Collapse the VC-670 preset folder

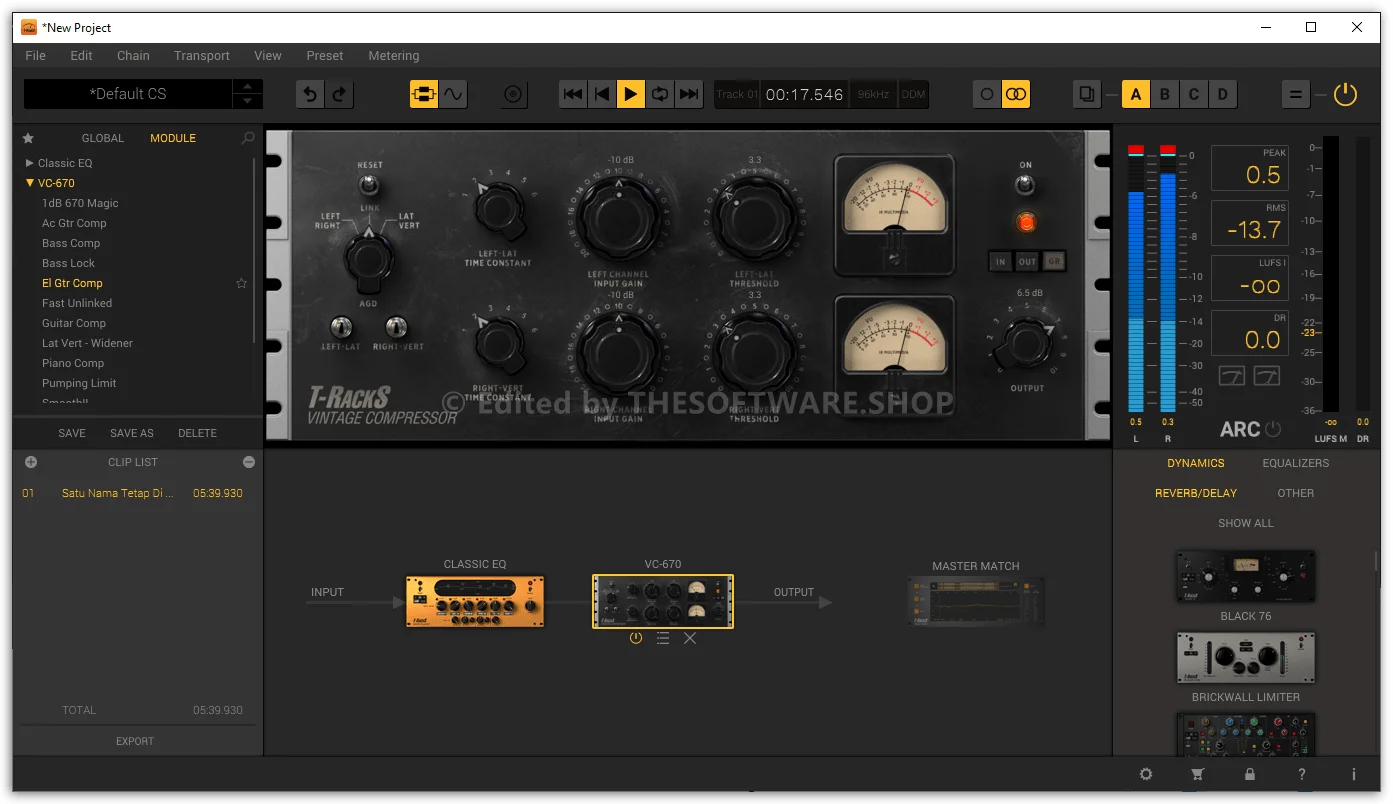30,183
